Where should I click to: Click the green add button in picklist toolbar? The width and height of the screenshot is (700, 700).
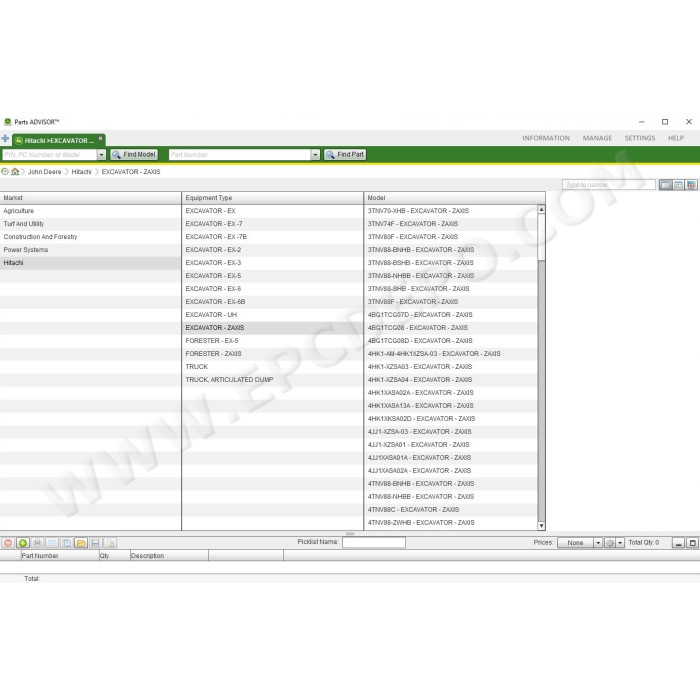coord(23,543)
